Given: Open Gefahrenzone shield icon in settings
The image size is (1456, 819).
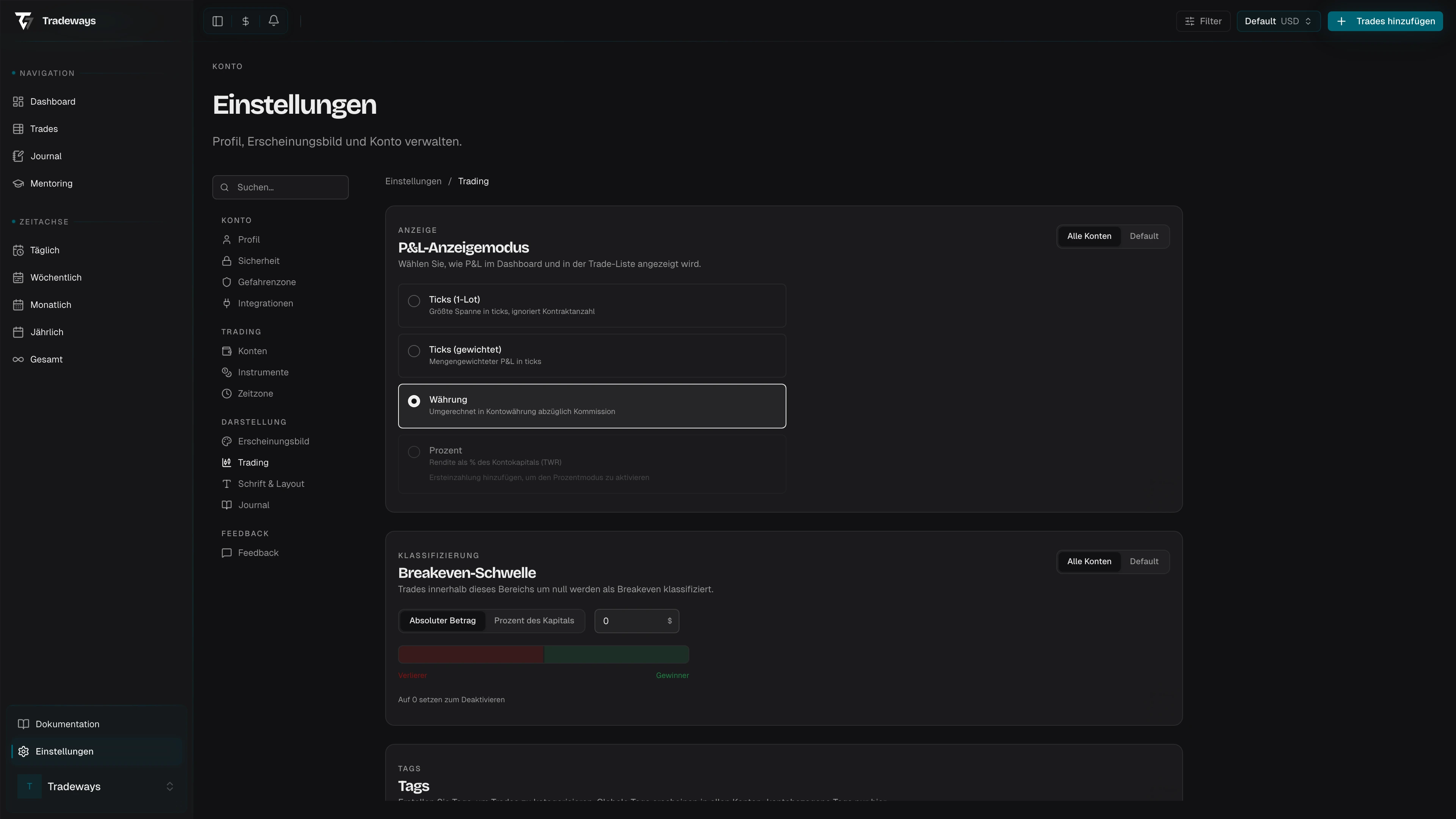Looking at the screenshot, I should point(227,282).
